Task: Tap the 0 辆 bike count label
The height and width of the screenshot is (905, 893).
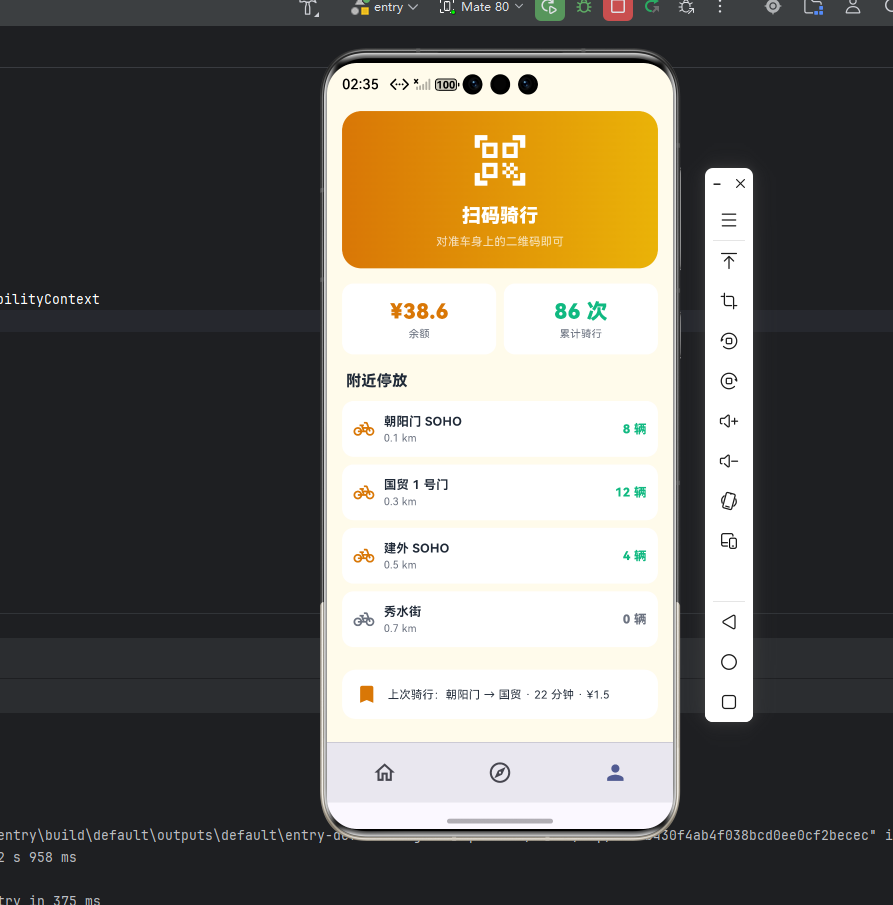Action: tap(634, 619)
